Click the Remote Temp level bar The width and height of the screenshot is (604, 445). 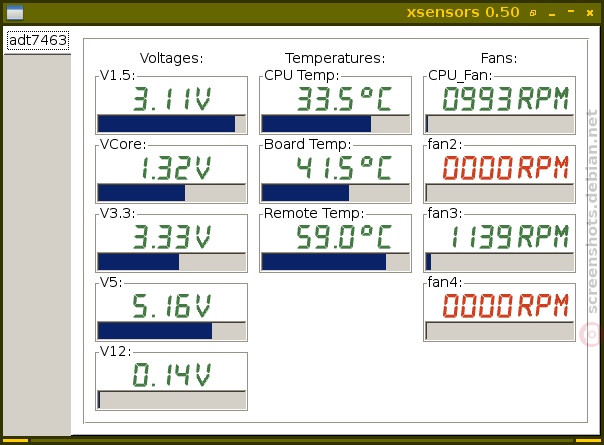click(336, 262)
